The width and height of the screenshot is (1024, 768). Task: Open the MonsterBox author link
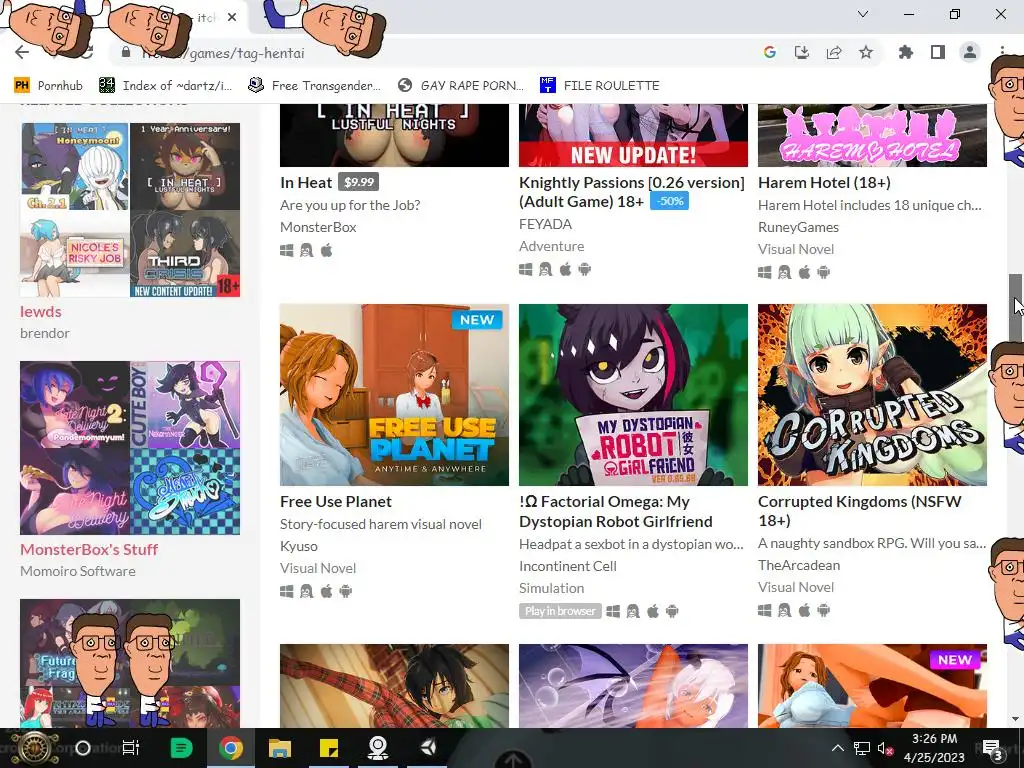click(x=318, y=227)
